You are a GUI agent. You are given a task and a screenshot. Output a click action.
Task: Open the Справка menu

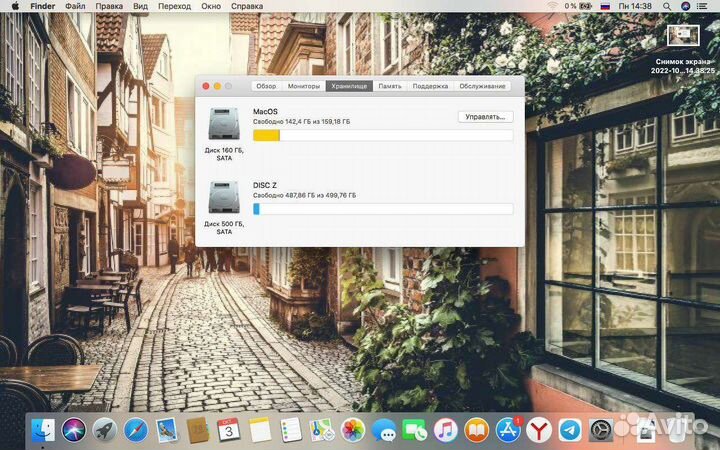pos(247,6)
